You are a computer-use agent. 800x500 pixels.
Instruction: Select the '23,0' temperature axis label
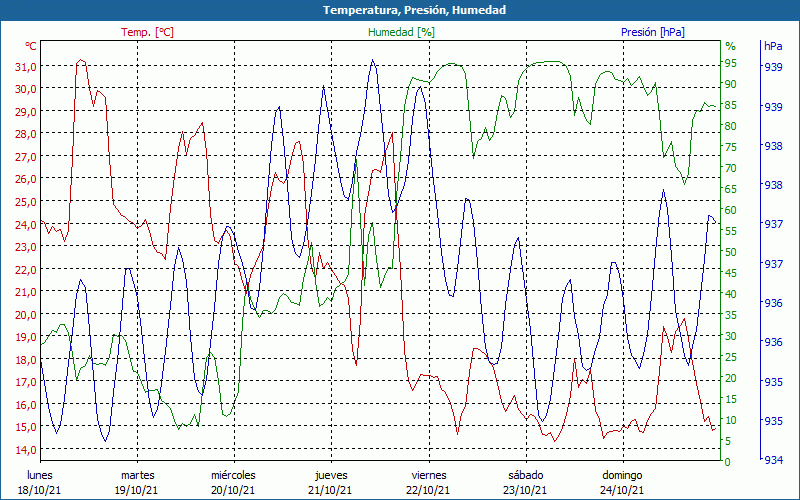[26, 247]
